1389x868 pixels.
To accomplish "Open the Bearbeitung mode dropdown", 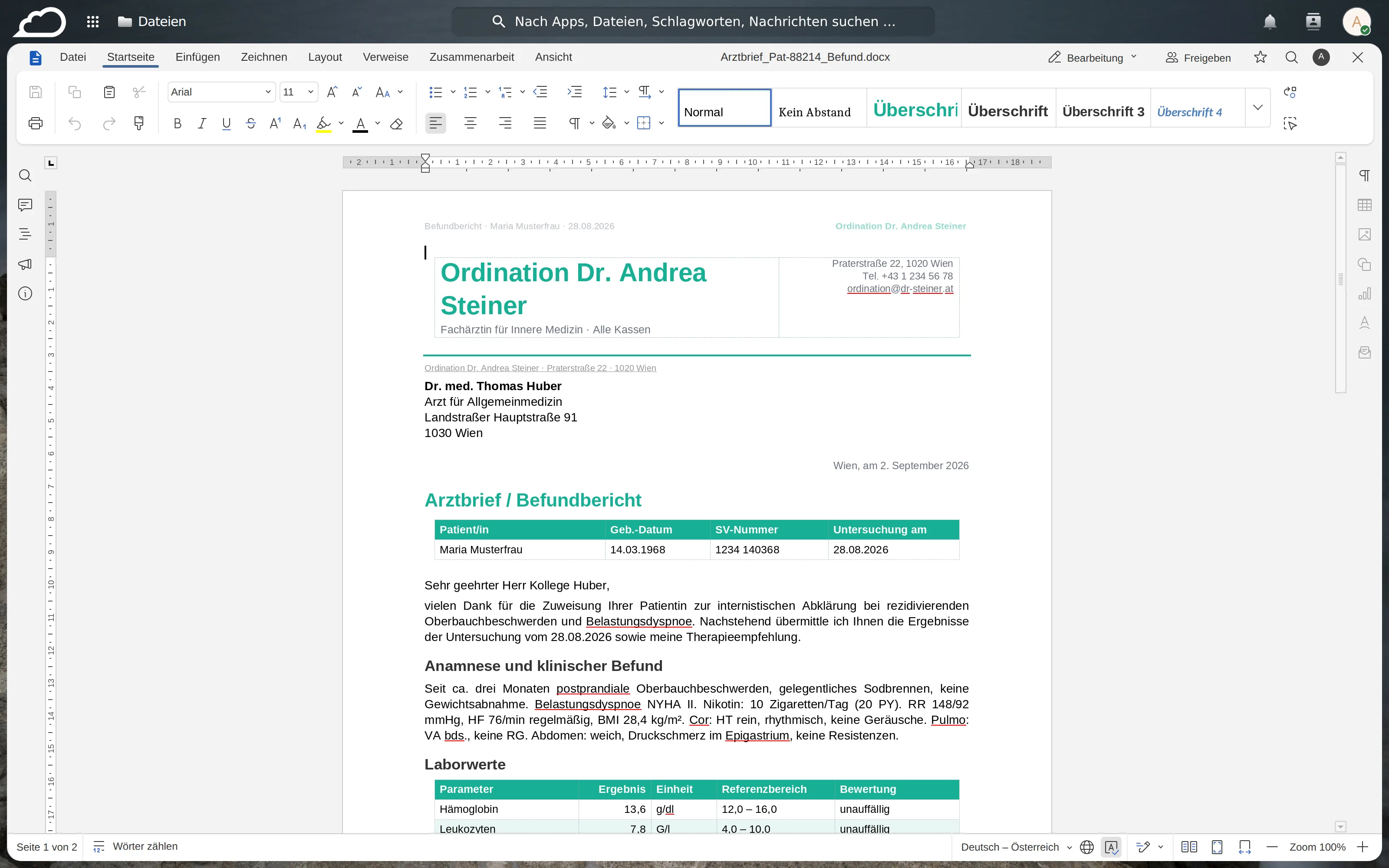I will click(1092, 57).
